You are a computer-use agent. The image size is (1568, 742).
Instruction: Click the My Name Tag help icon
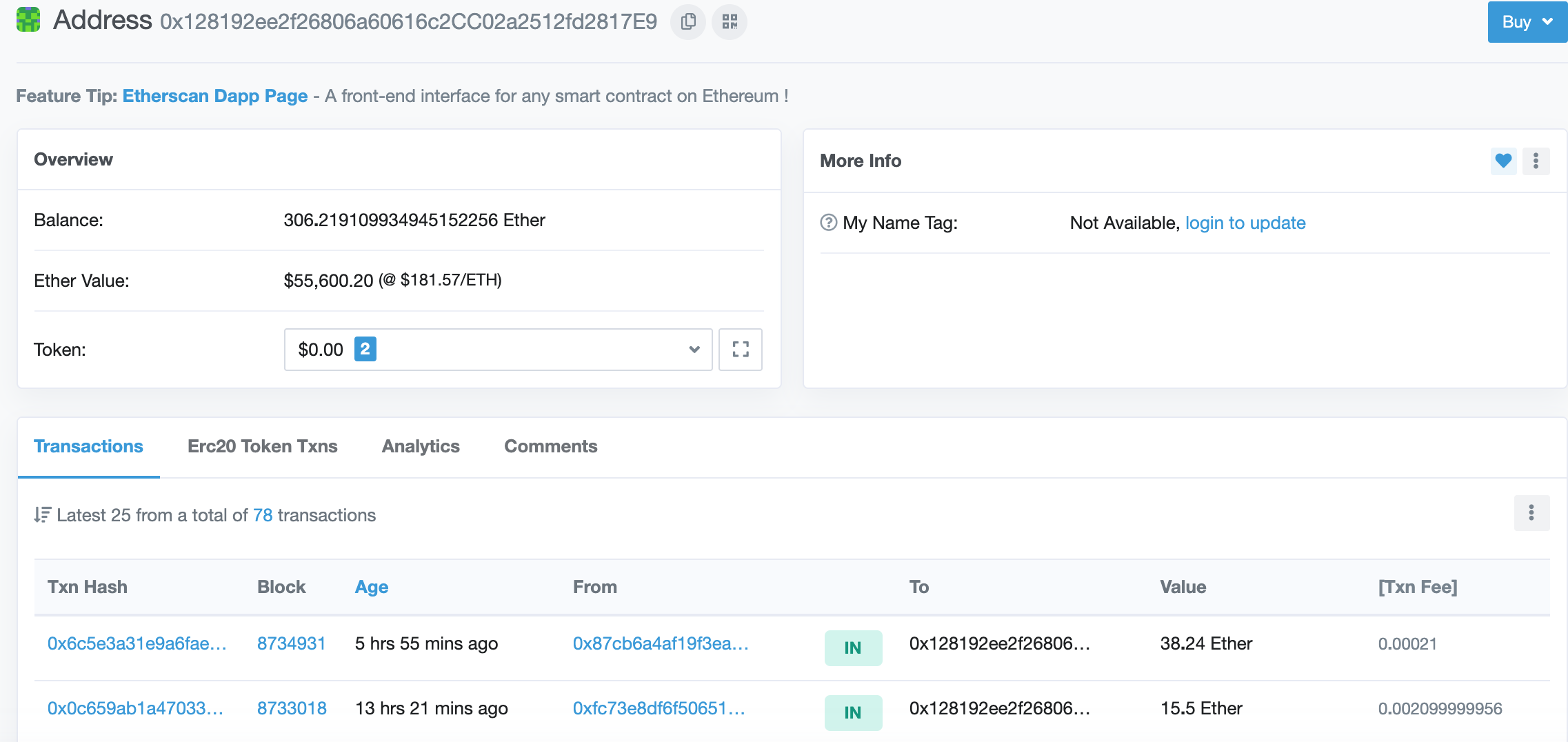click(x=829, y=223)
